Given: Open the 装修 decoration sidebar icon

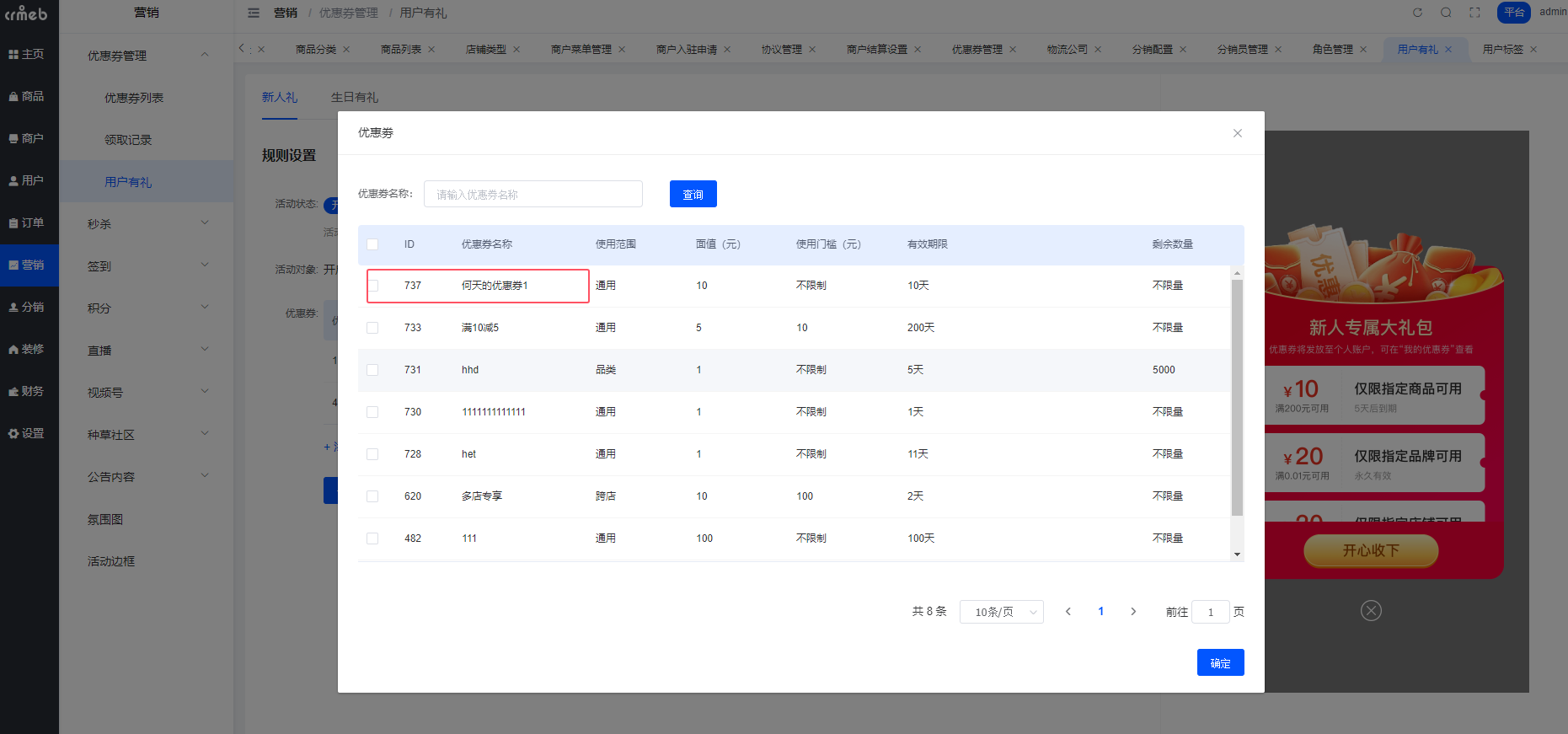Looking at the screenshot, I should coord(26,349).
